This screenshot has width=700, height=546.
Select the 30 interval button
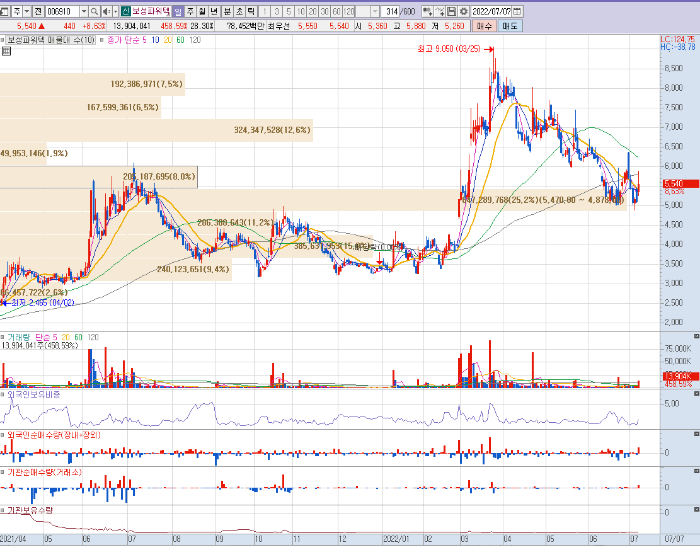click(325, 11)
